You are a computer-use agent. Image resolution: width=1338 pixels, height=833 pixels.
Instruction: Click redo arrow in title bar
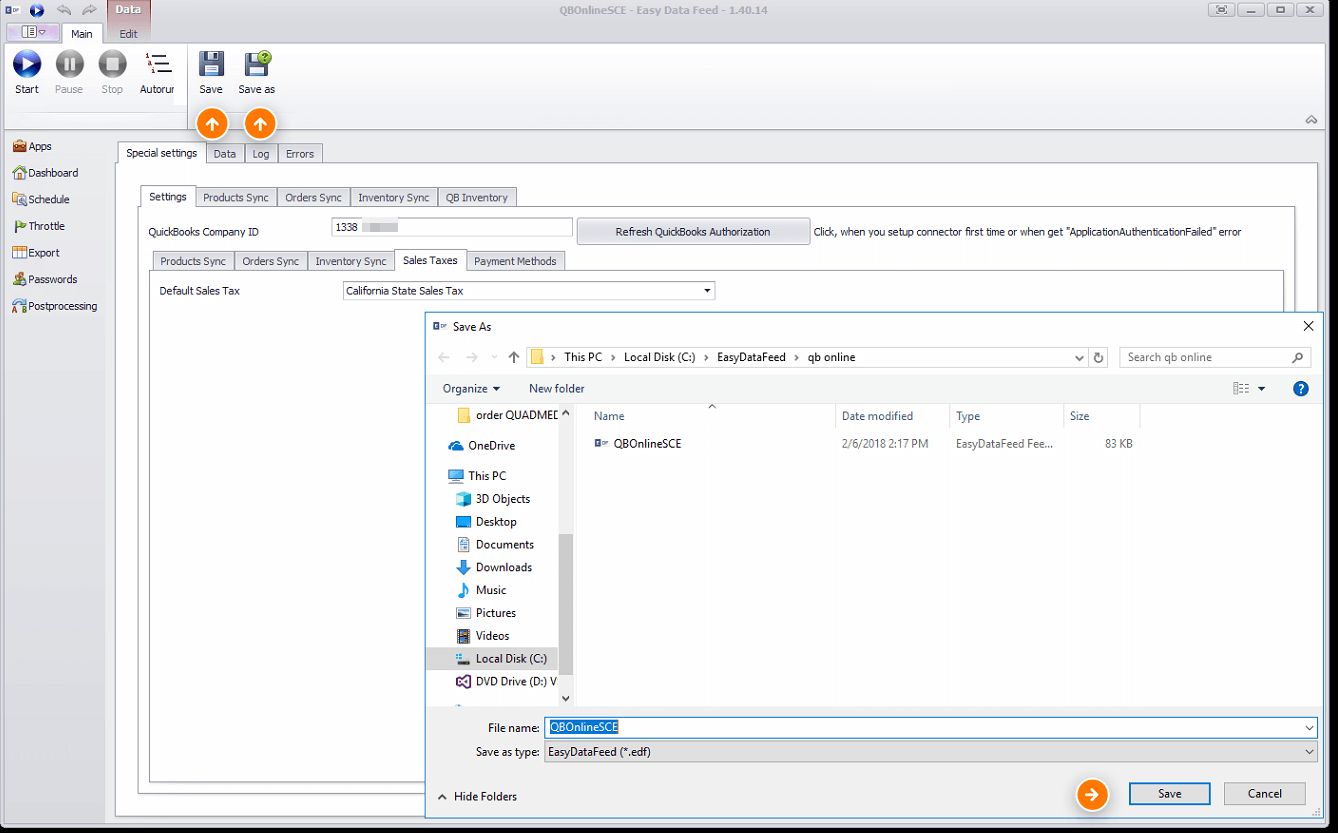pos(91,10)
